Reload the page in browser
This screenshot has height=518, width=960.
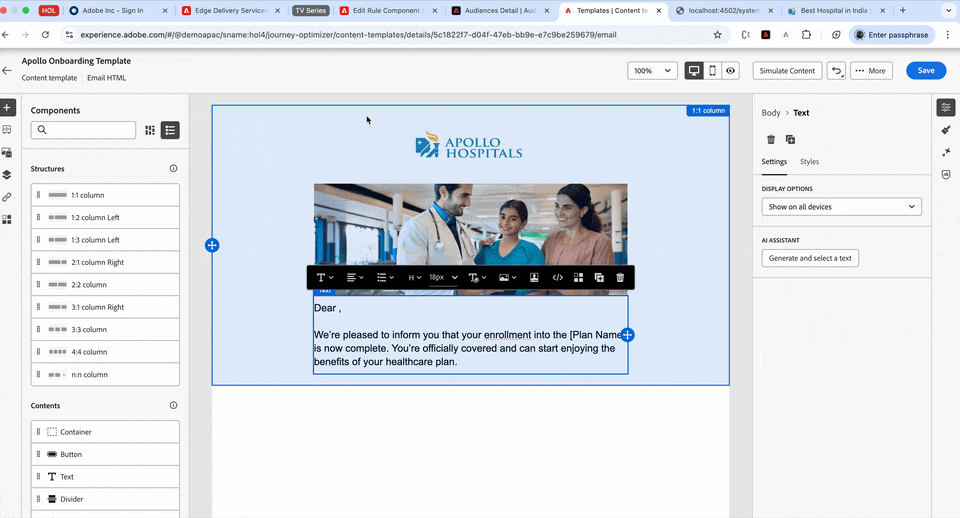pos(45,35)
